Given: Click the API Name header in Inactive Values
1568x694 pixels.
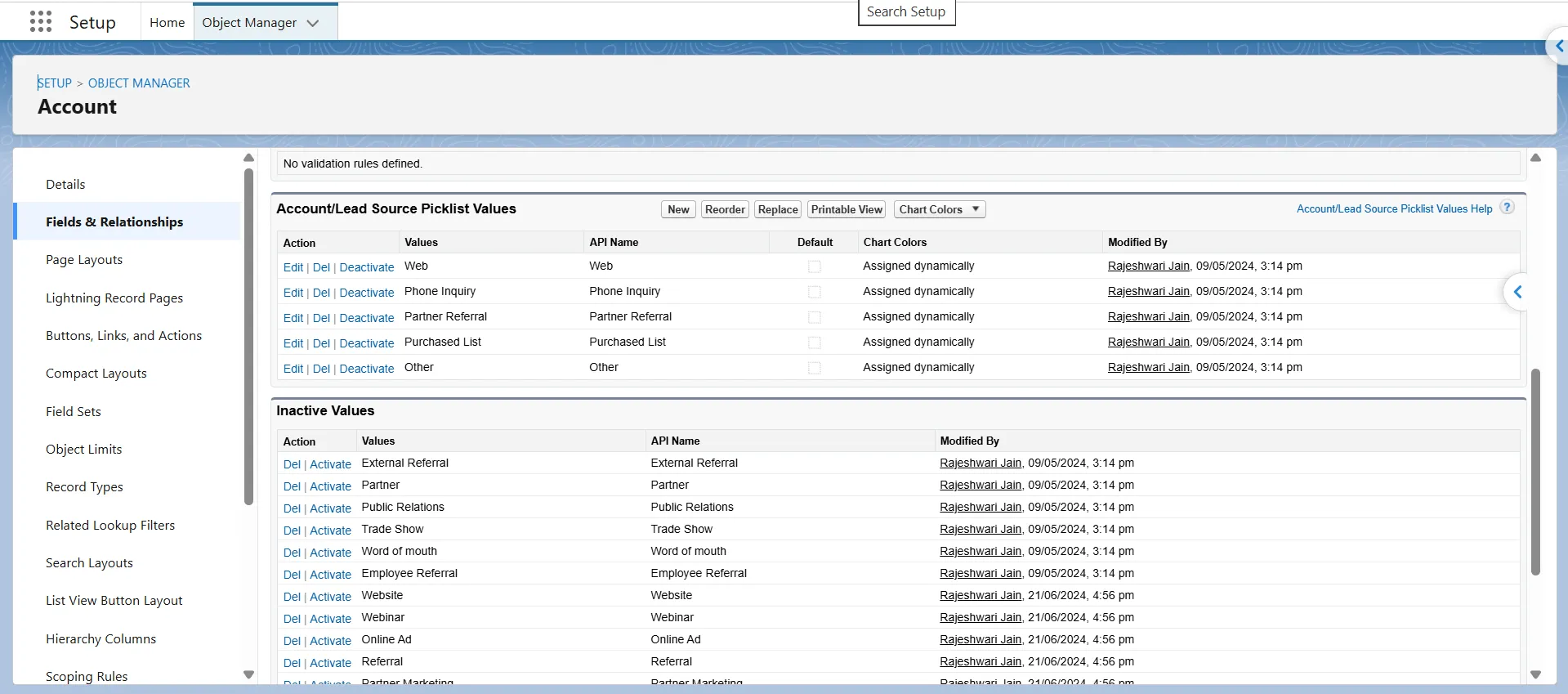Looking at the screenshot, I should point(675,441).
